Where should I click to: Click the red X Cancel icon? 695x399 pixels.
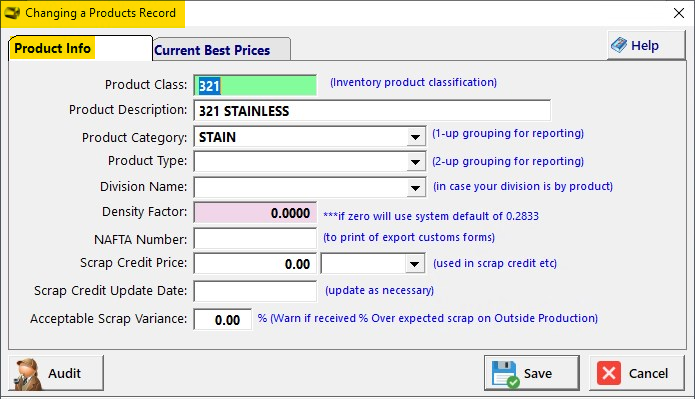(x=609, y=373)
